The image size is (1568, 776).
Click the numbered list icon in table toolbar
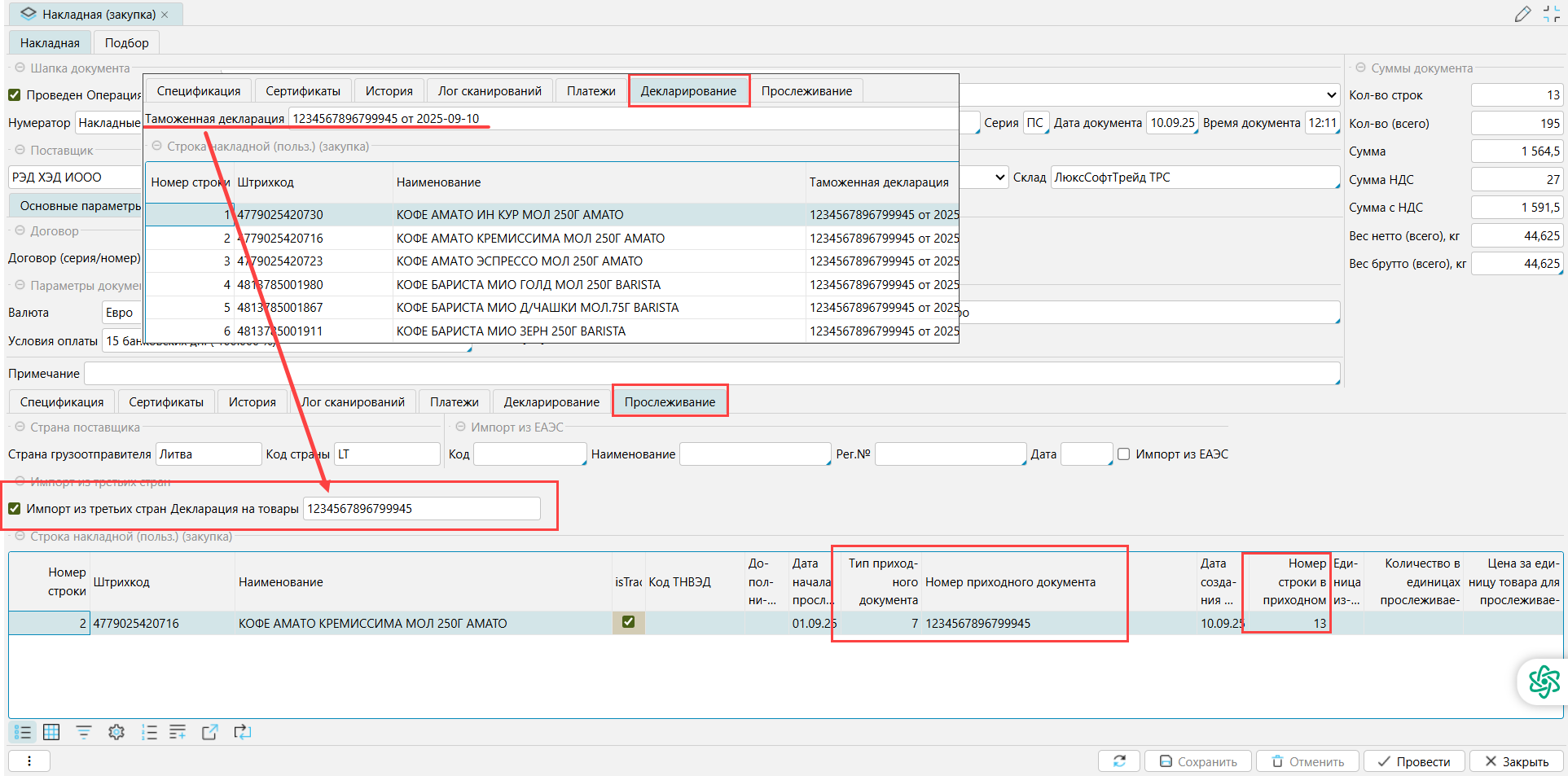(149, 732)
